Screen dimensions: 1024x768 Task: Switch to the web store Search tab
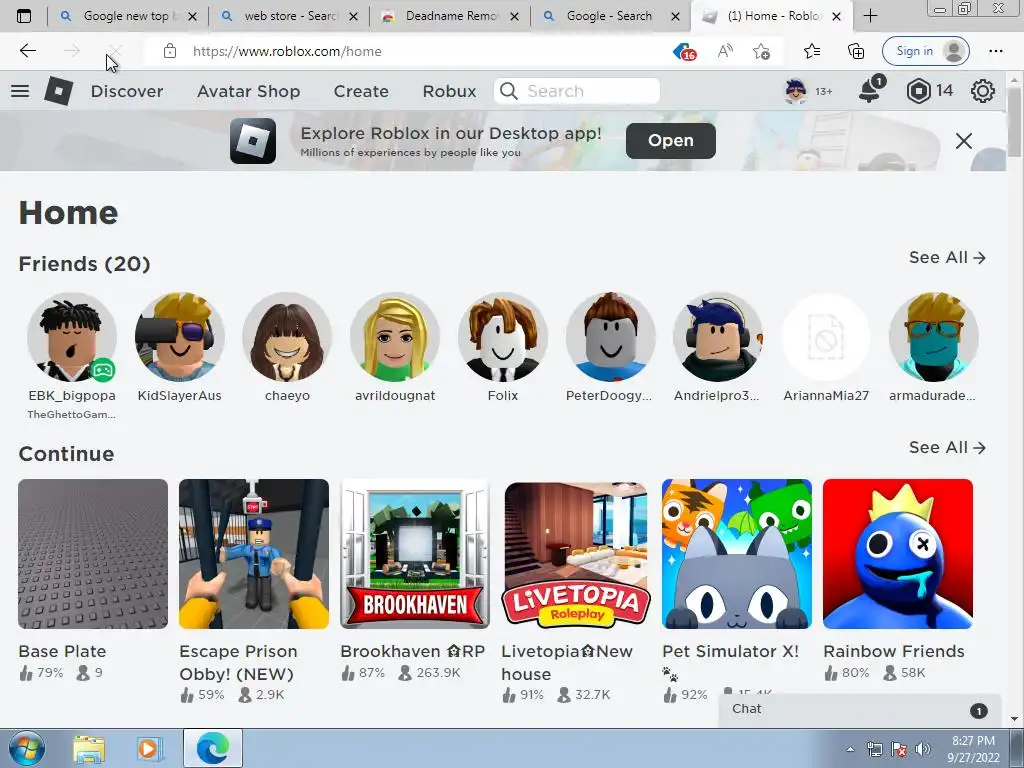coord(288,16)
